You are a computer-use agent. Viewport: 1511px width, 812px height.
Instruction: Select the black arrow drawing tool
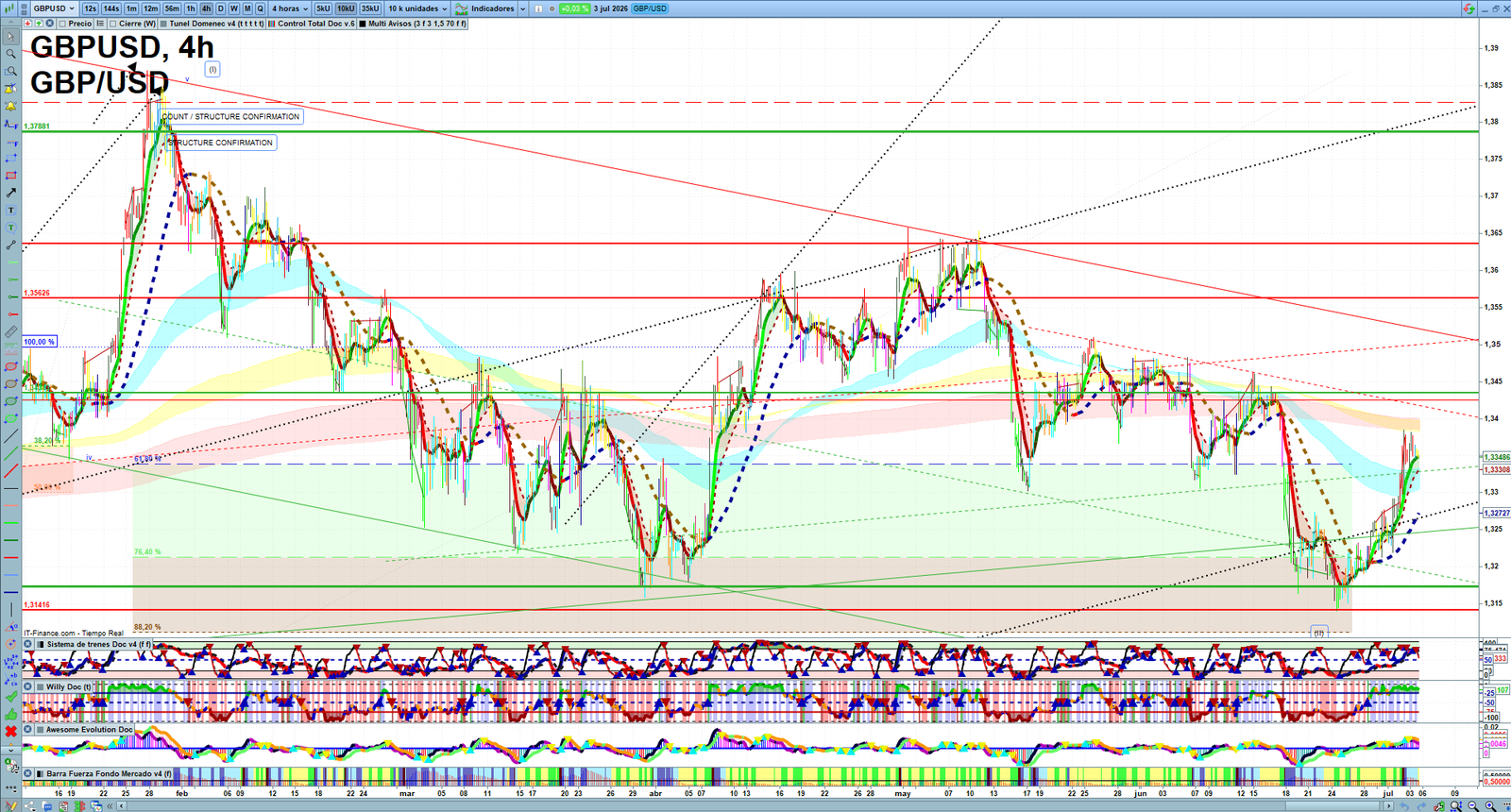(x=11, y=193)
